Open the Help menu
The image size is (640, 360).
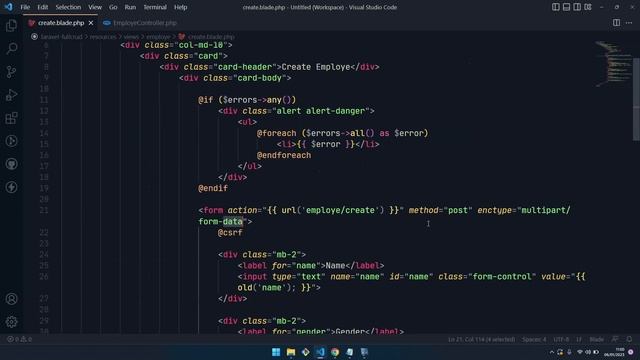coord(180,7)
